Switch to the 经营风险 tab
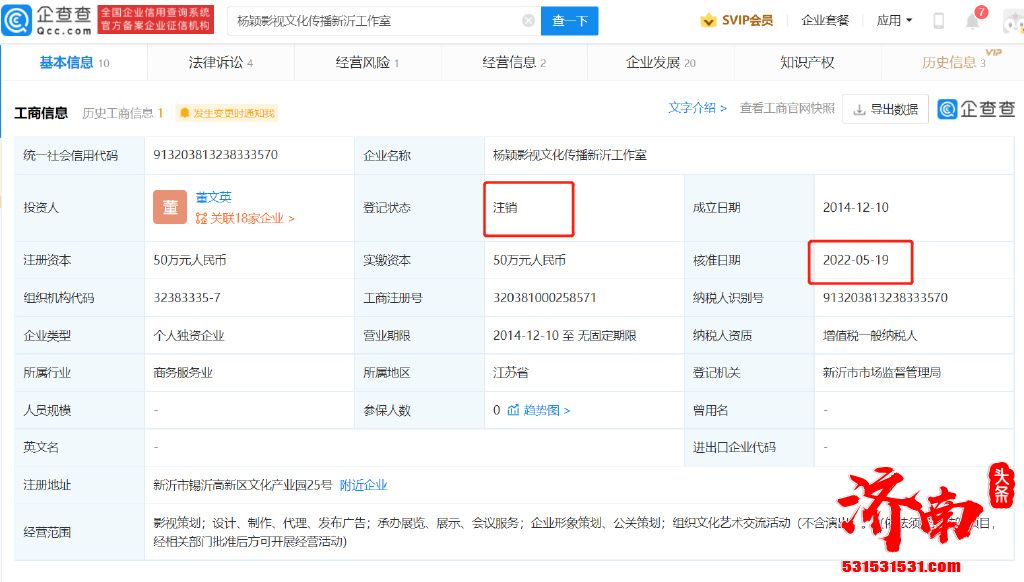Image resolution: width=1024 pixels, height=582 pixels. click(x=367, y=62)
